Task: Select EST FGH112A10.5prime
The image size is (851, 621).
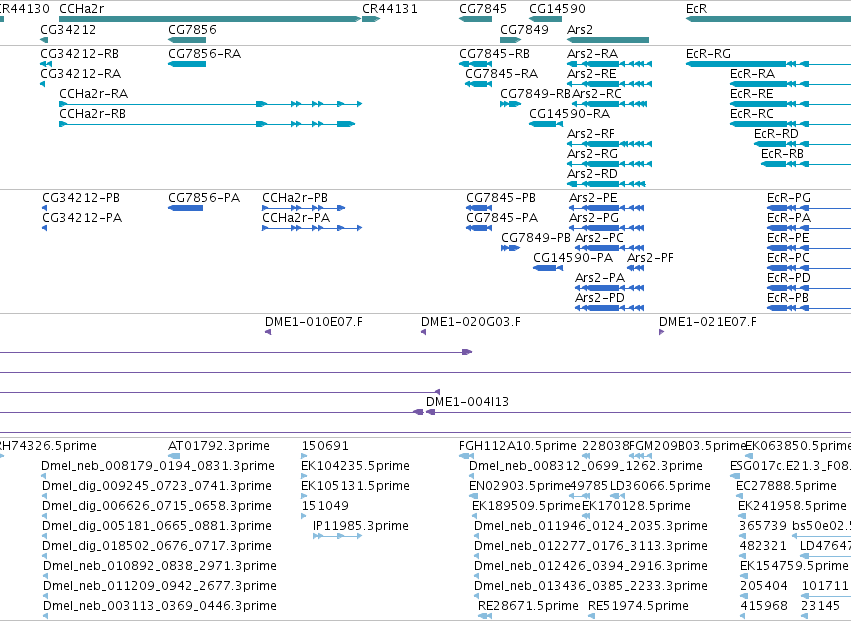Action: click(467, 456)
